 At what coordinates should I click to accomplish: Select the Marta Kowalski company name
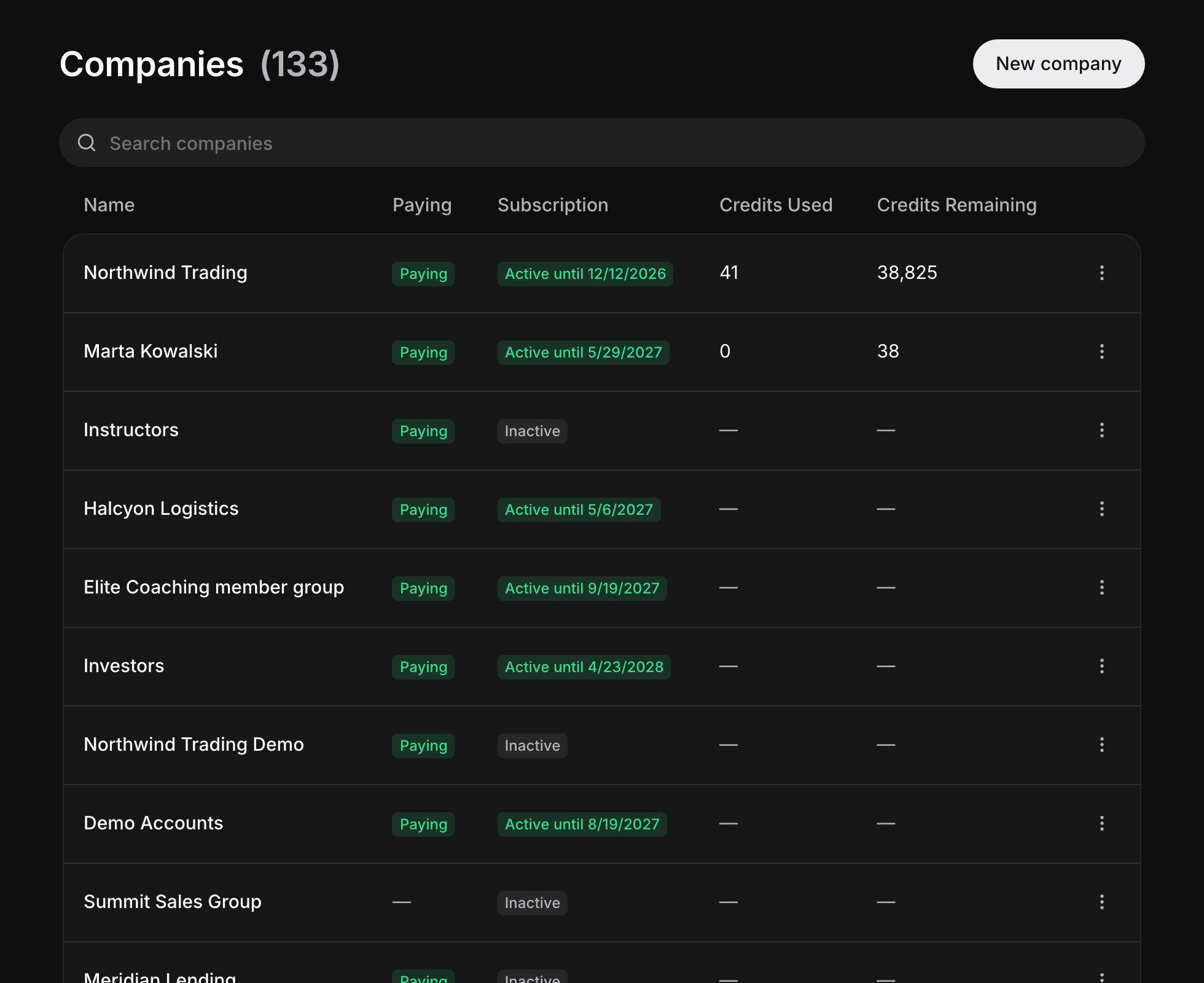click(x=150, y=351)
